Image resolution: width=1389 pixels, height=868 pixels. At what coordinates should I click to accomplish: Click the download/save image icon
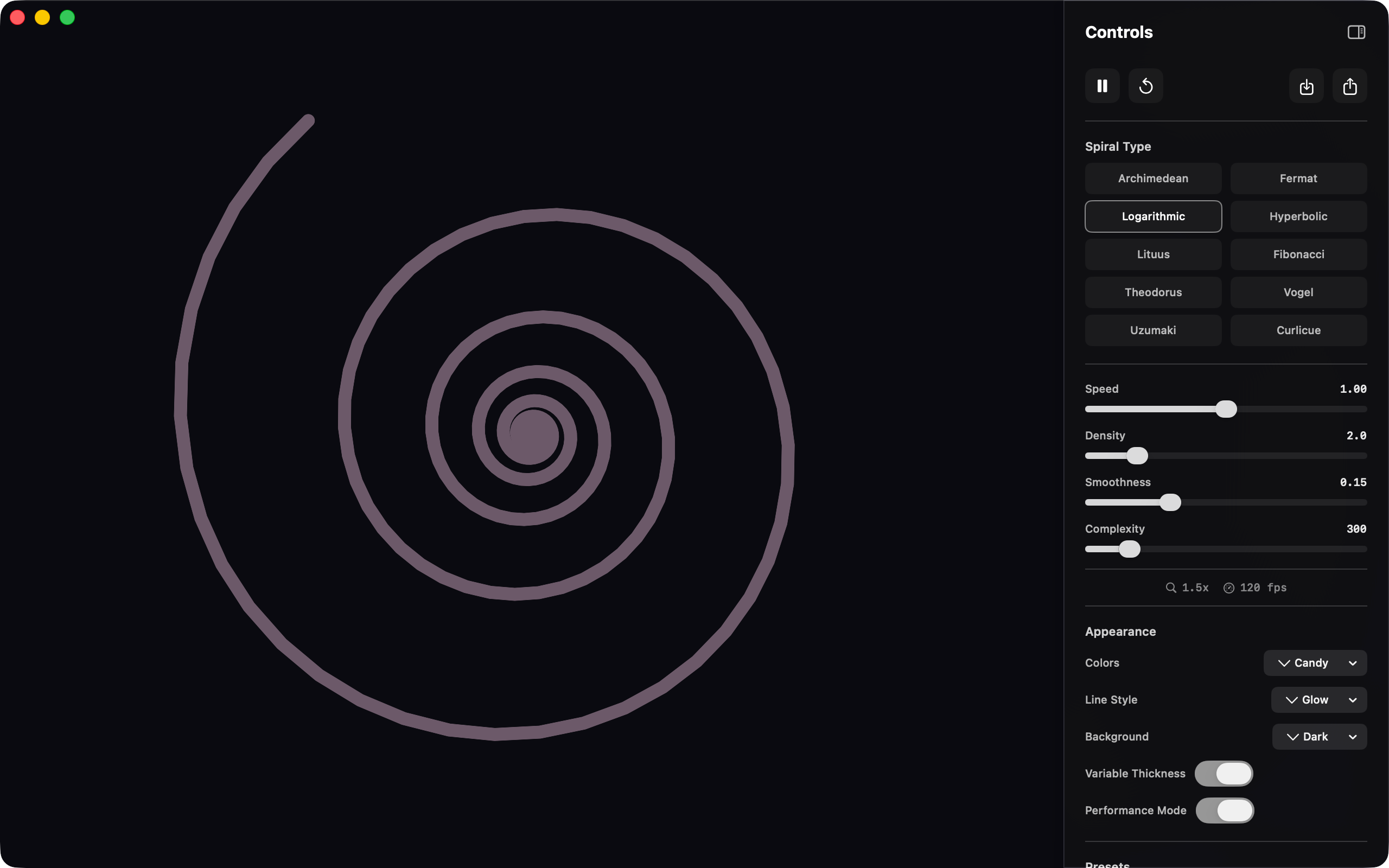click(x=1307, y=86)
